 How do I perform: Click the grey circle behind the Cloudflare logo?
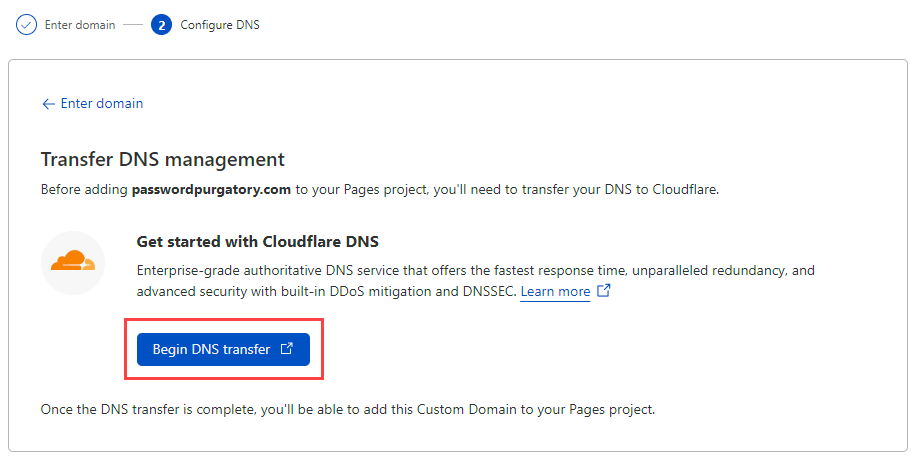pyautogui.click(x=73, y=262)
